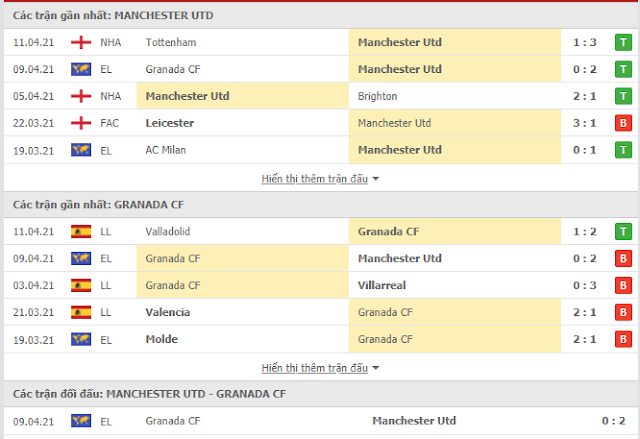Click Europa League icon in 19.03.21 AC Milan row
This screenshot has height=439, width=640.
pos(81,150)
